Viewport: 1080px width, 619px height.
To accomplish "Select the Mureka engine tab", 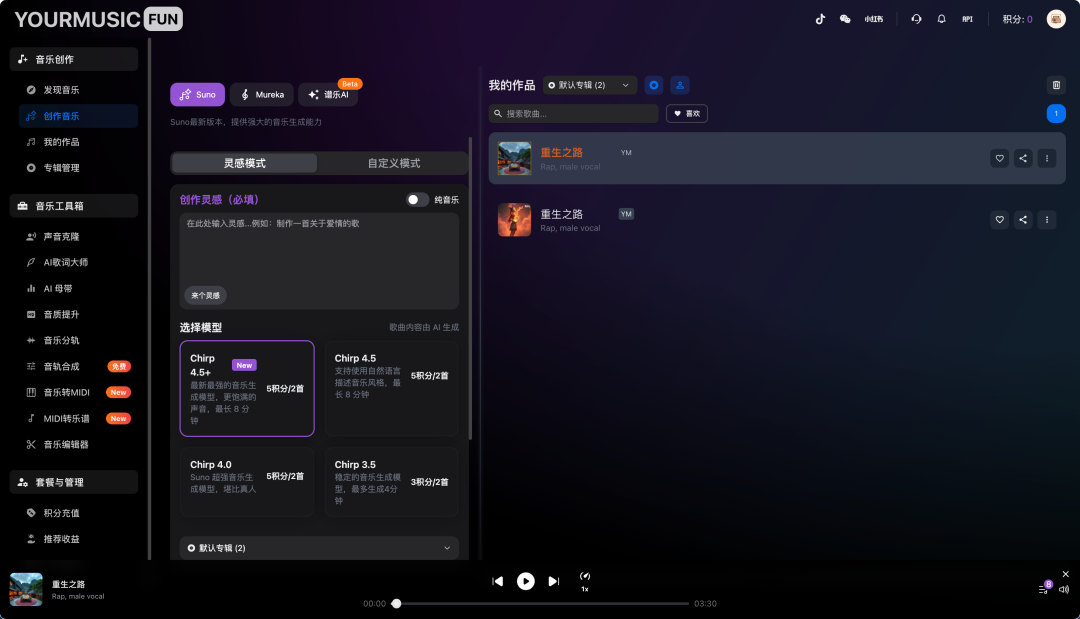I will 262,94.
